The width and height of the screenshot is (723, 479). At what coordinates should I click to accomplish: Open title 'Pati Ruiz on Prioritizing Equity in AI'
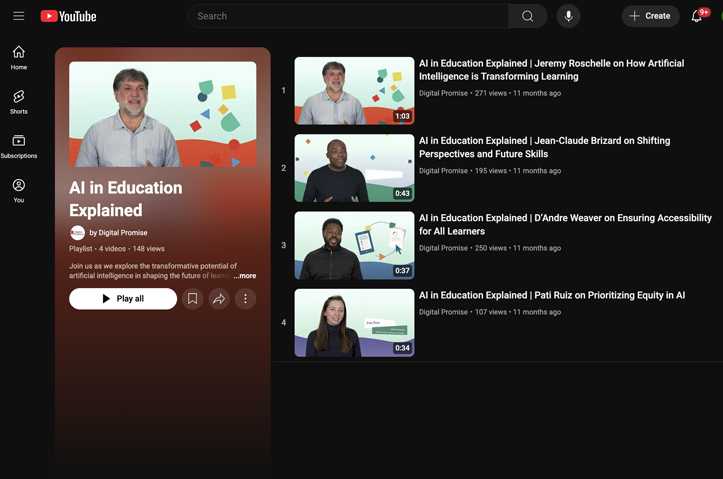pos(552,295)
